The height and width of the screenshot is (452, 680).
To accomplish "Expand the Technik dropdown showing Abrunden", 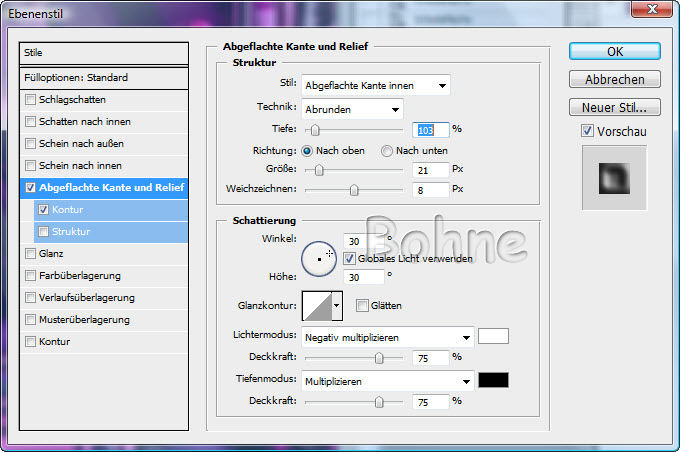I will 352,109.
